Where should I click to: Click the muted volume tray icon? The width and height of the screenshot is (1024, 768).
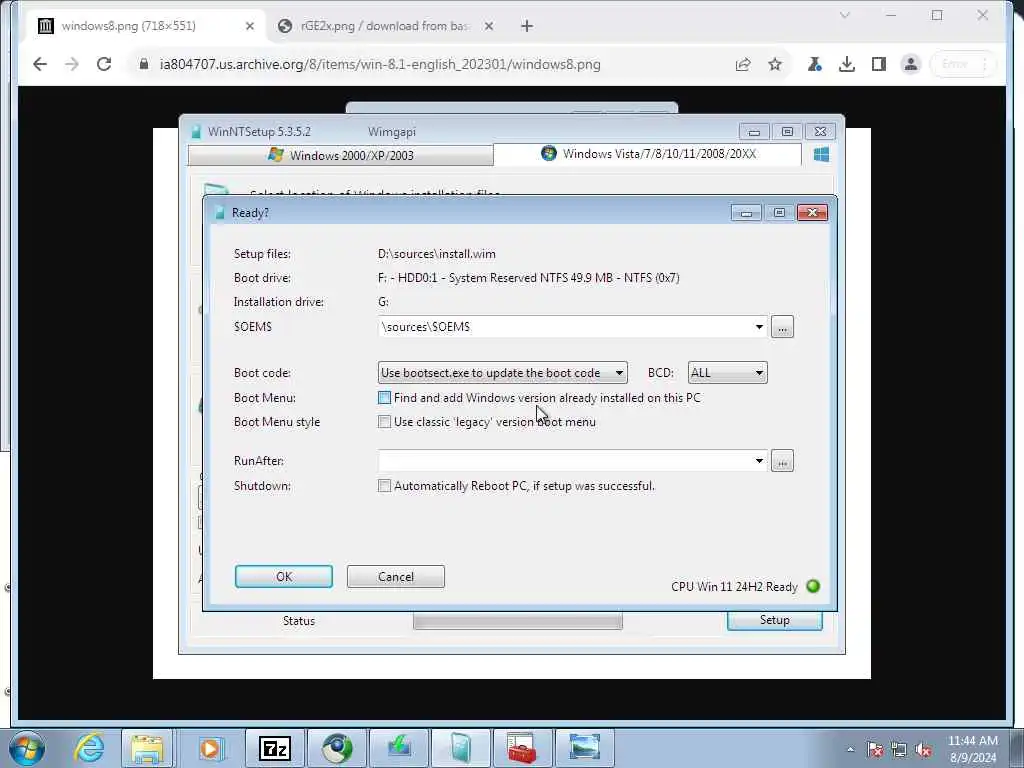click(x=923, y=750)
